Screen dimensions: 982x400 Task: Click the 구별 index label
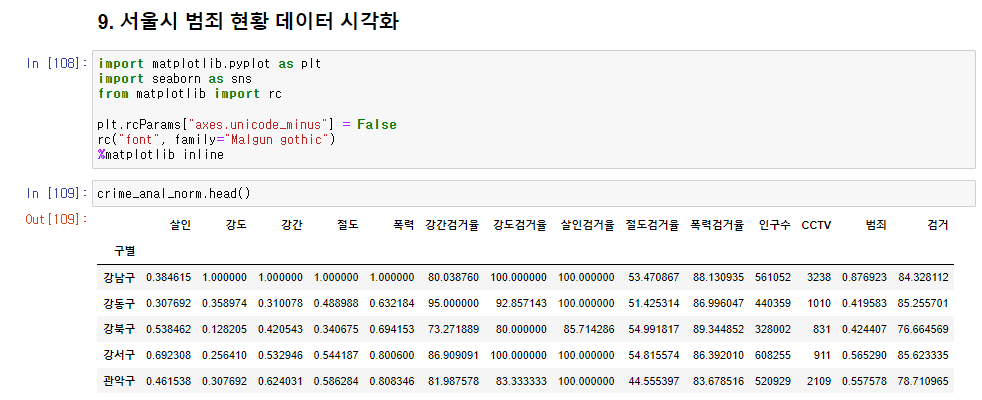[124, 251]
